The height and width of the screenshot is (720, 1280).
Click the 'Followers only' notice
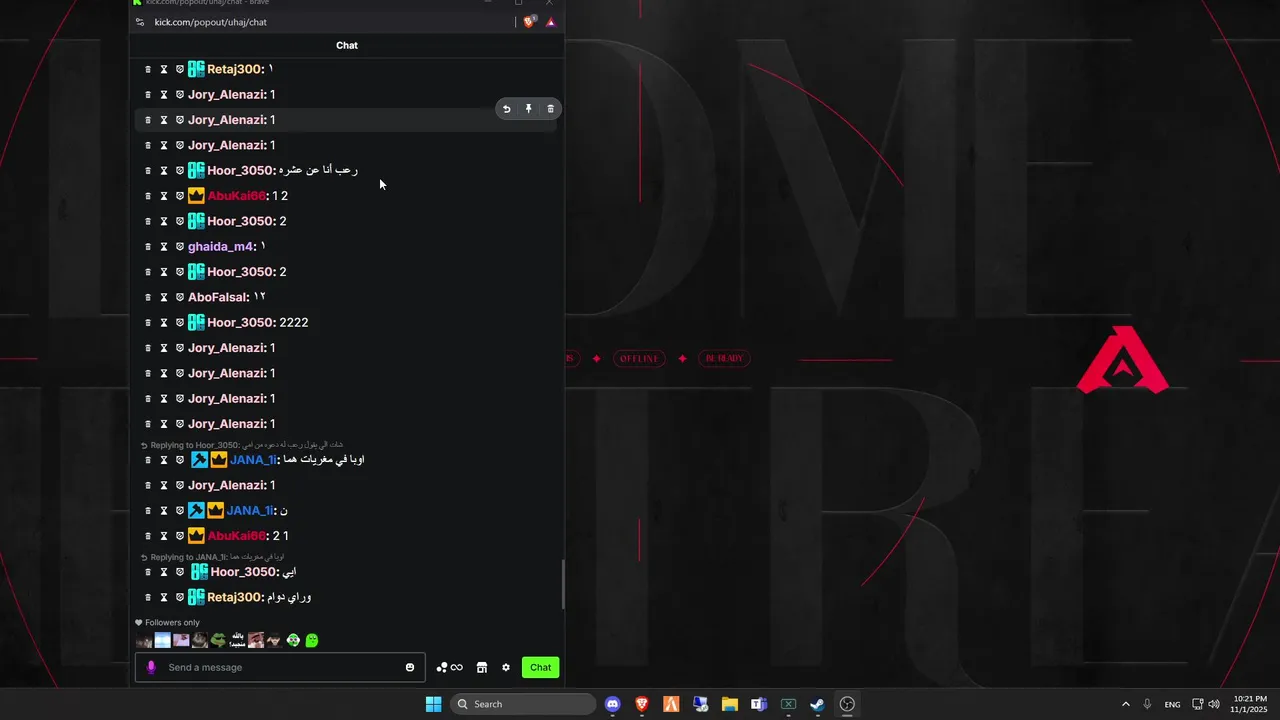[167, 622]
